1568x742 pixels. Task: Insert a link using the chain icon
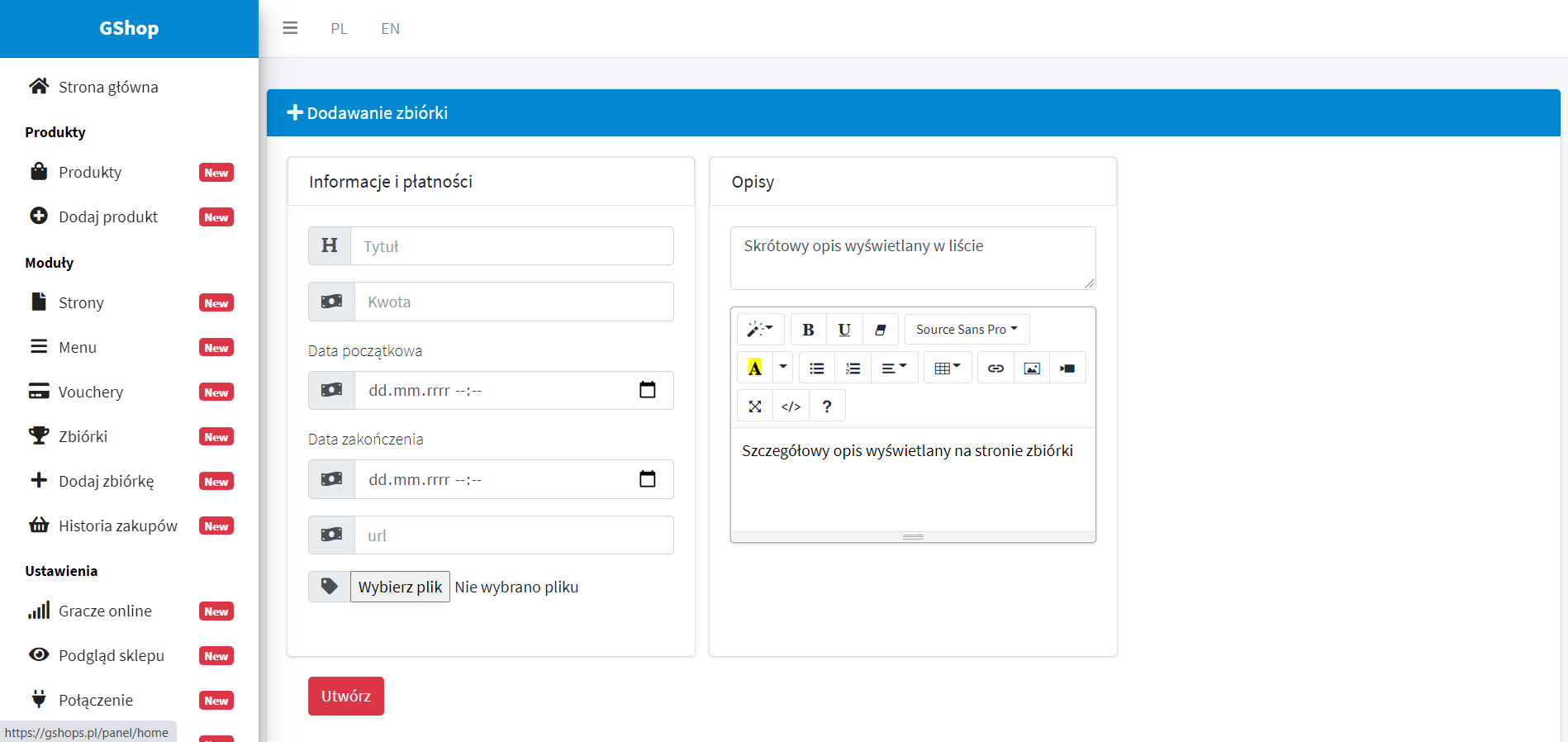tap(995, 369)
